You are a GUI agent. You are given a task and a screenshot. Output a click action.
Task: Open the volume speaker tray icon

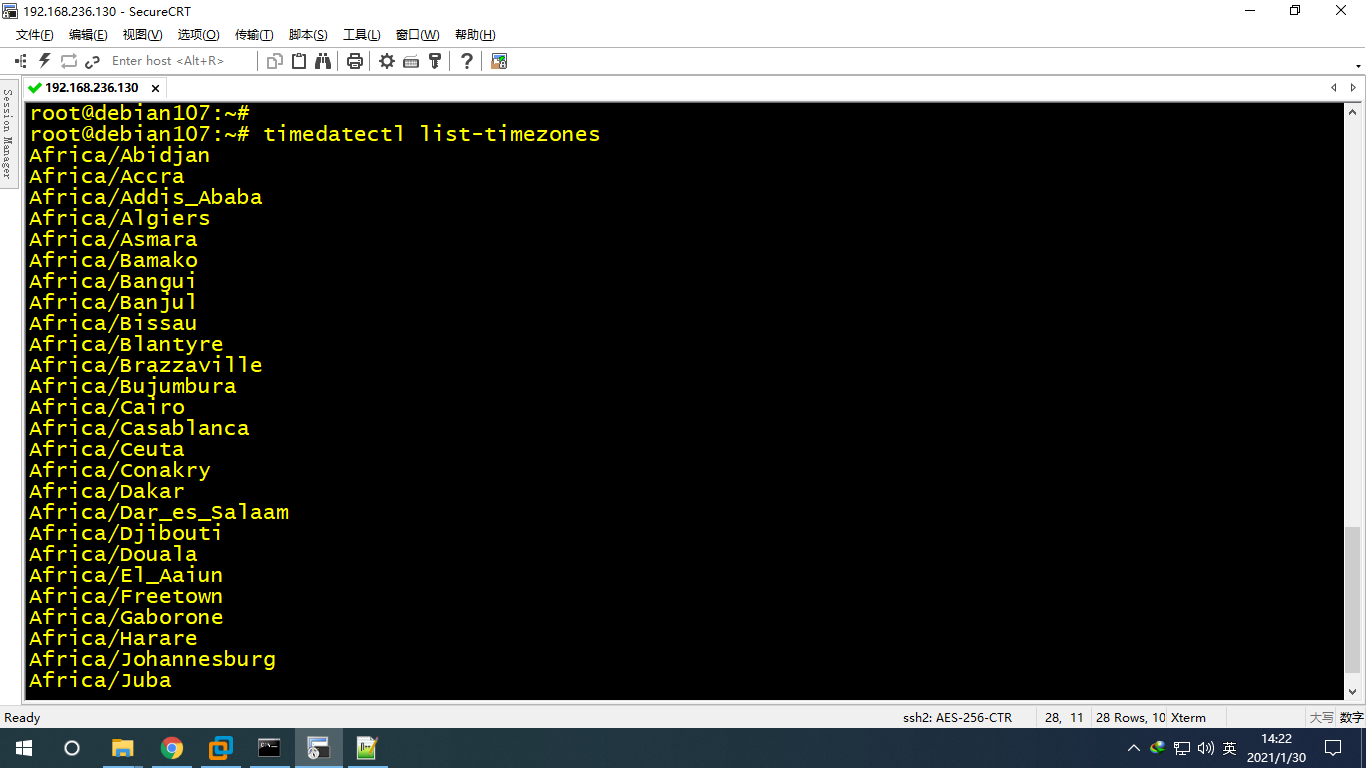pyautogui.click(x=1205, y=748)
